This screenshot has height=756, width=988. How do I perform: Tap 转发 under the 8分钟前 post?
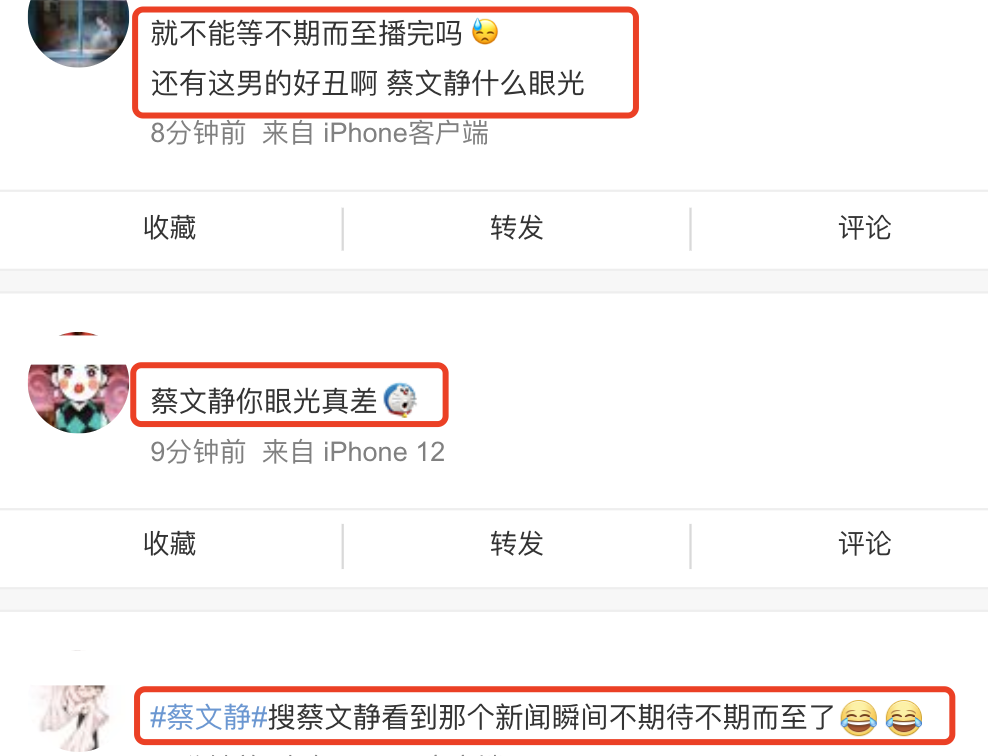(x=517, y=228)
